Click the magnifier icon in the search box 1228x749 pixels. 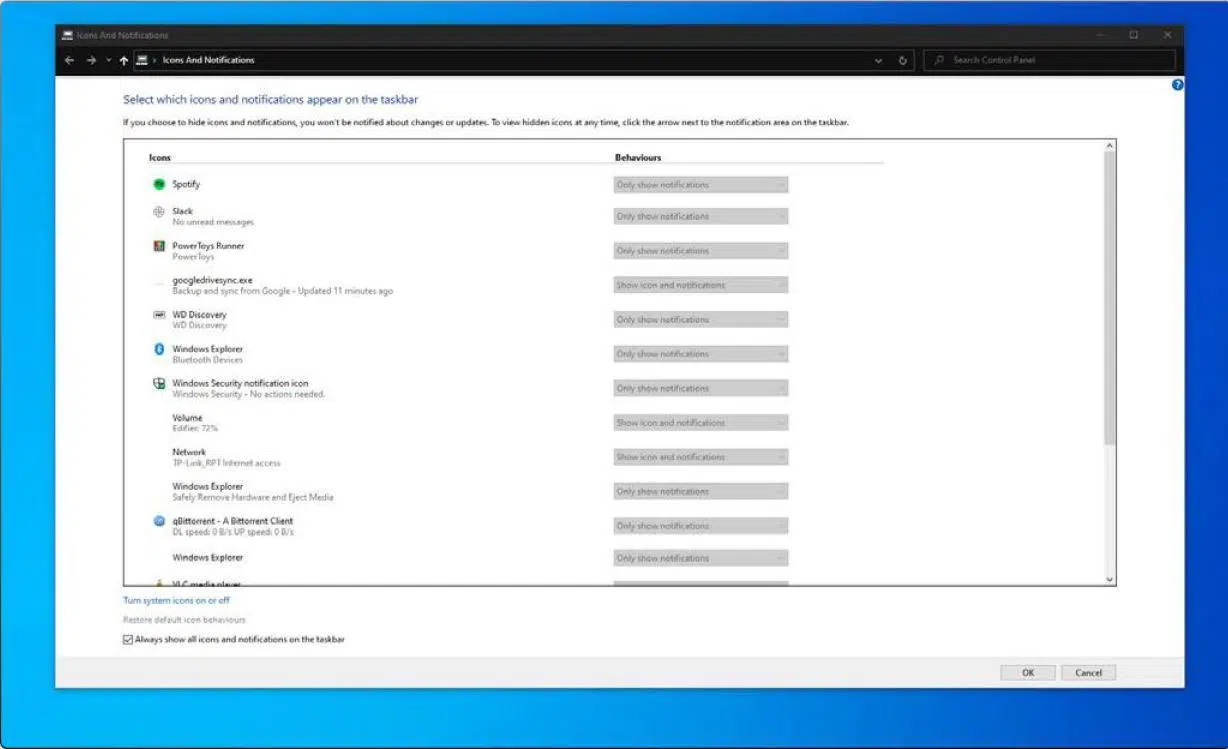click(939, 60)
